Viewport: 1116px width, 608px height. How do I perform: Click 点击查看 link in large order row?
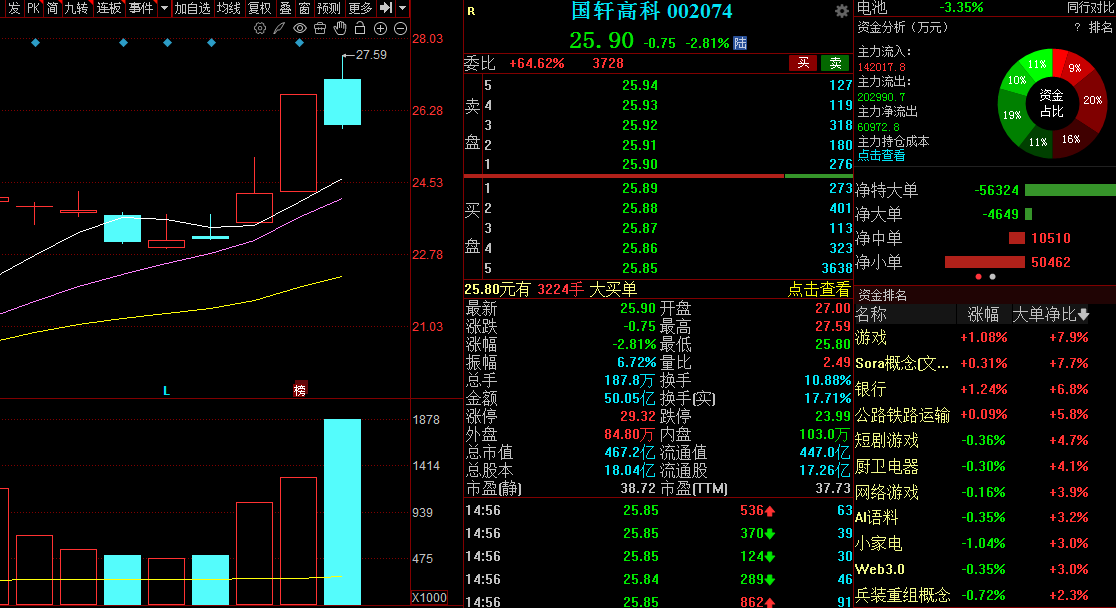(818, 289)
